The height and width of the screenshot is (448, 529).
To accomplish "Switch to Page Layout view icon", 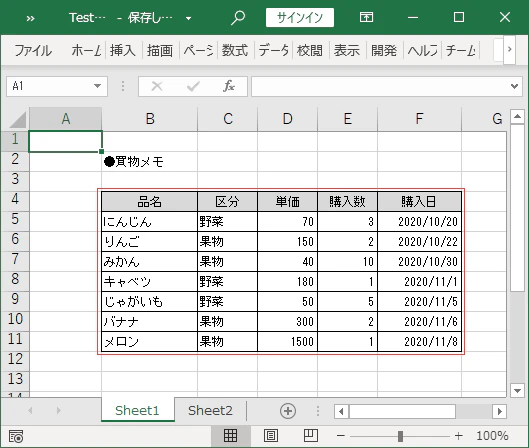I will [x=271, y=436].
